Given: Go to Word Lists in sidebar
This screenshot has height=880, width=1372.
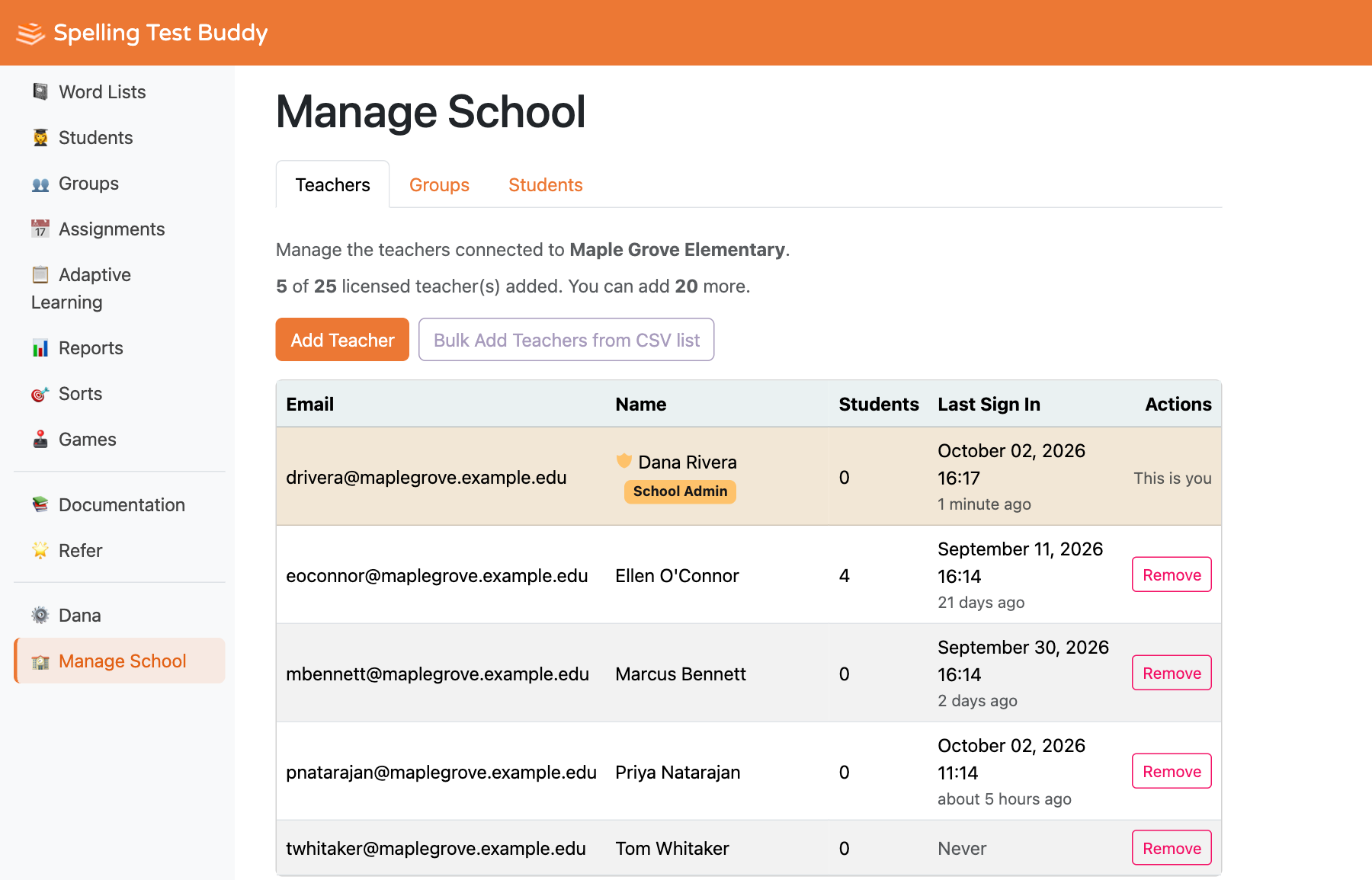Looking at the screenshot, I should pyautogui.click(x=120, y=91).
